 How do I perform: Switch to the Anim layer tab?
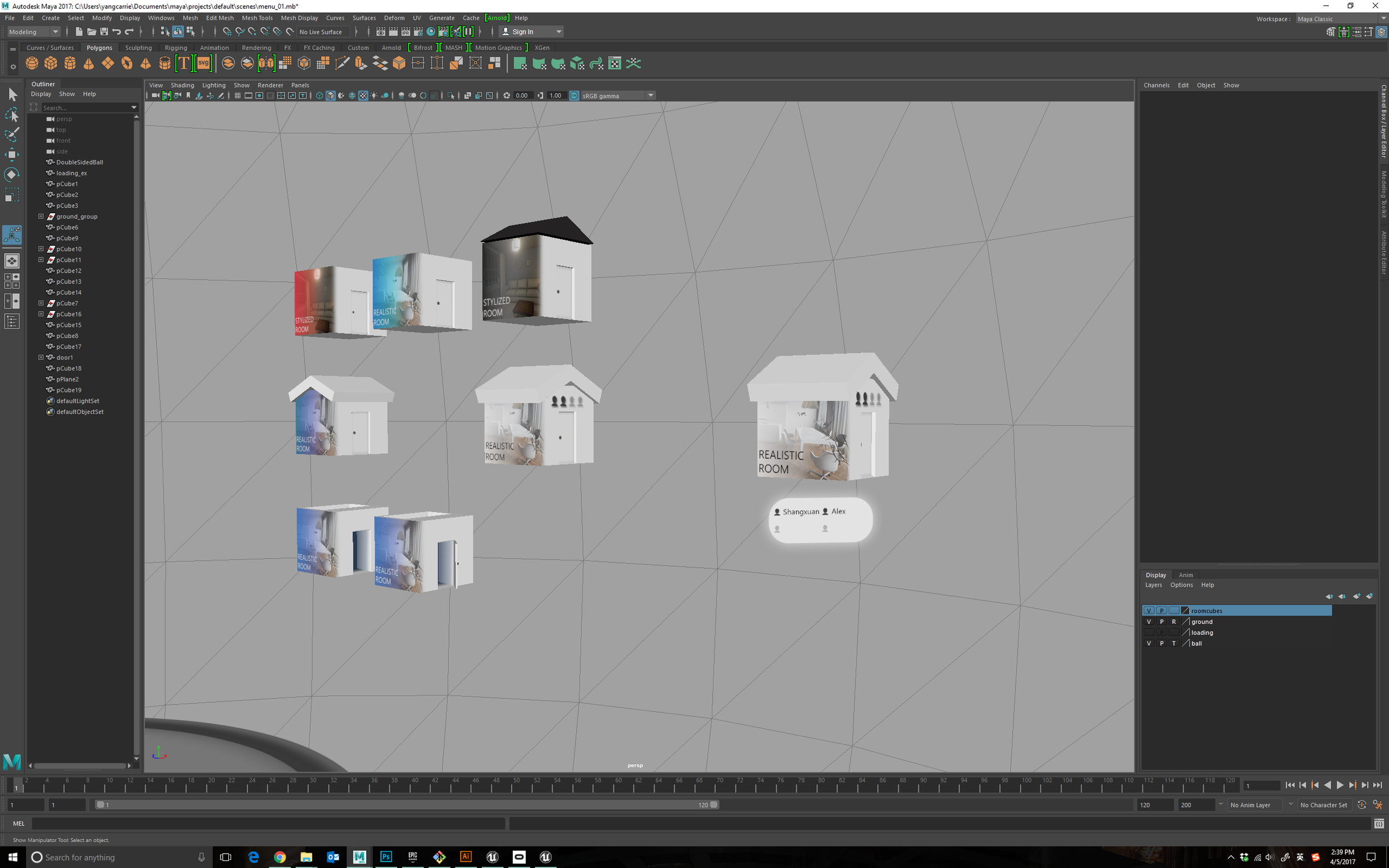1186,575
